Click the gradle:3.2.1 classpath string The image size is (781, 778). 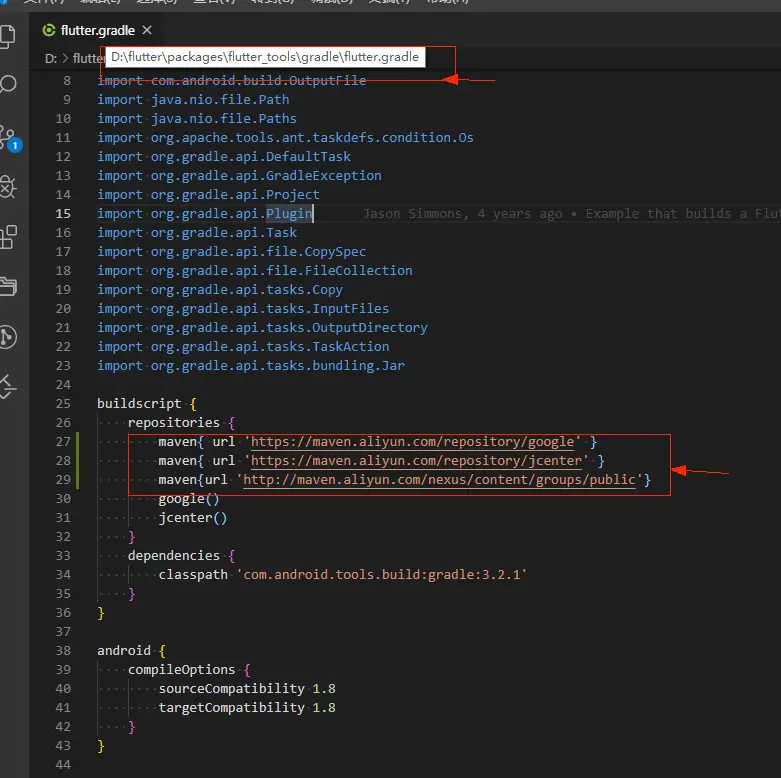coord(381,574)
